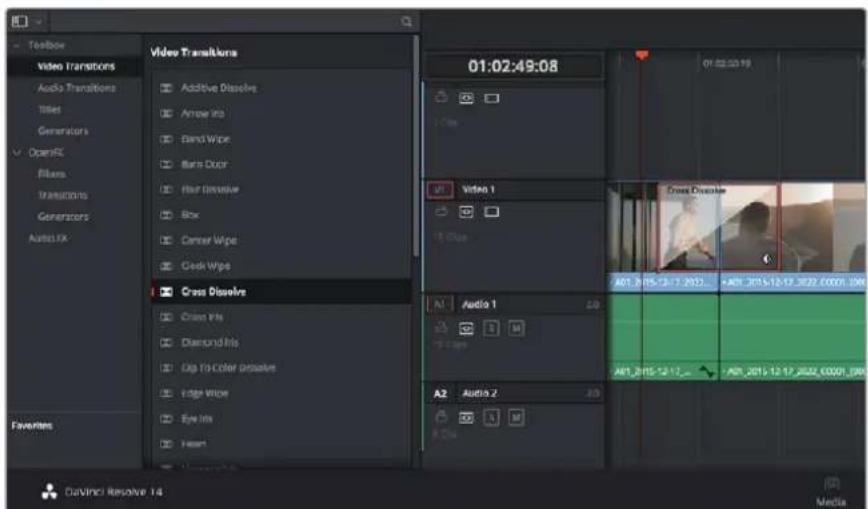Lock the Video 1 track

441,212
